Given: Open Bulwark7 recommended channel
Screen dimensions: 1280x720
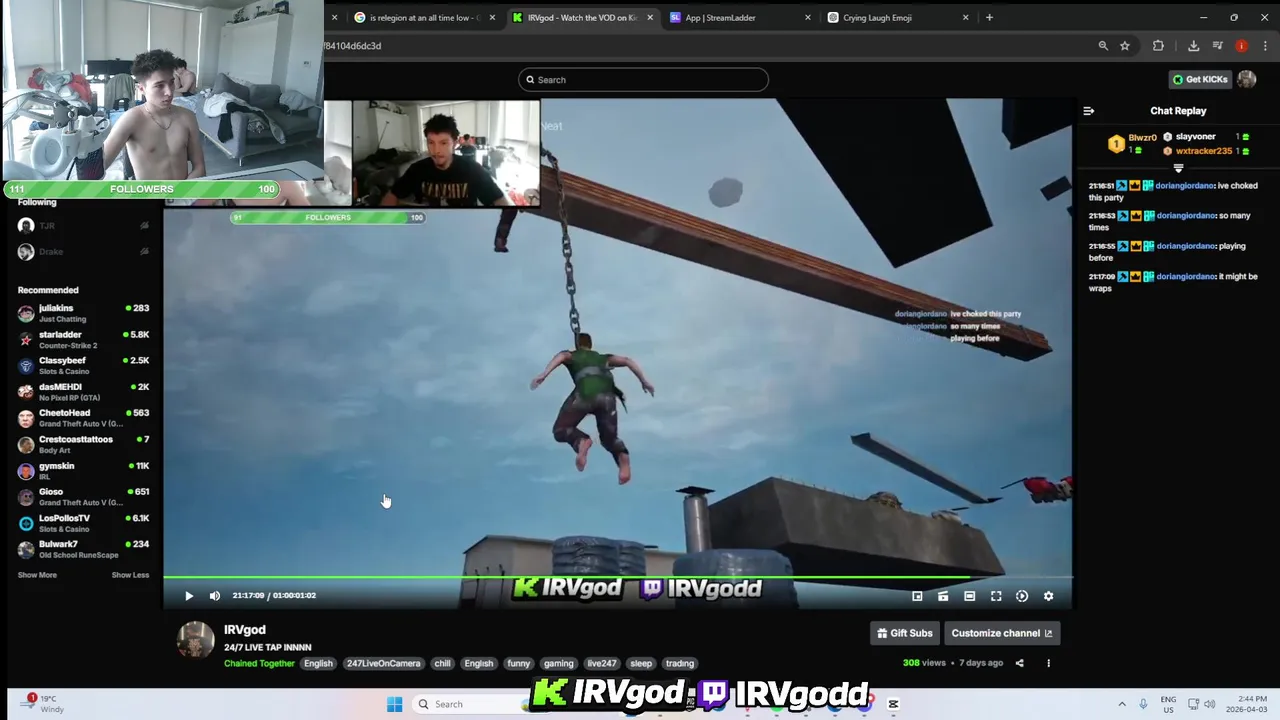Looking at the screenshot, I should coord(83,549).
